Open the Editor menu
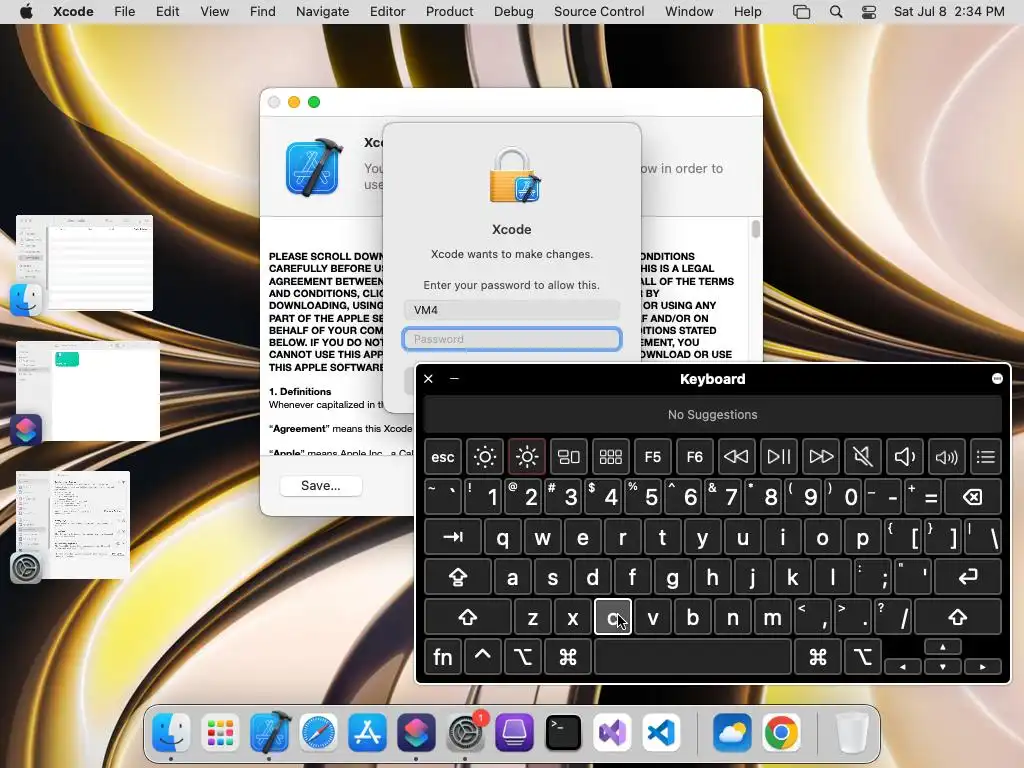 [387, 11]
